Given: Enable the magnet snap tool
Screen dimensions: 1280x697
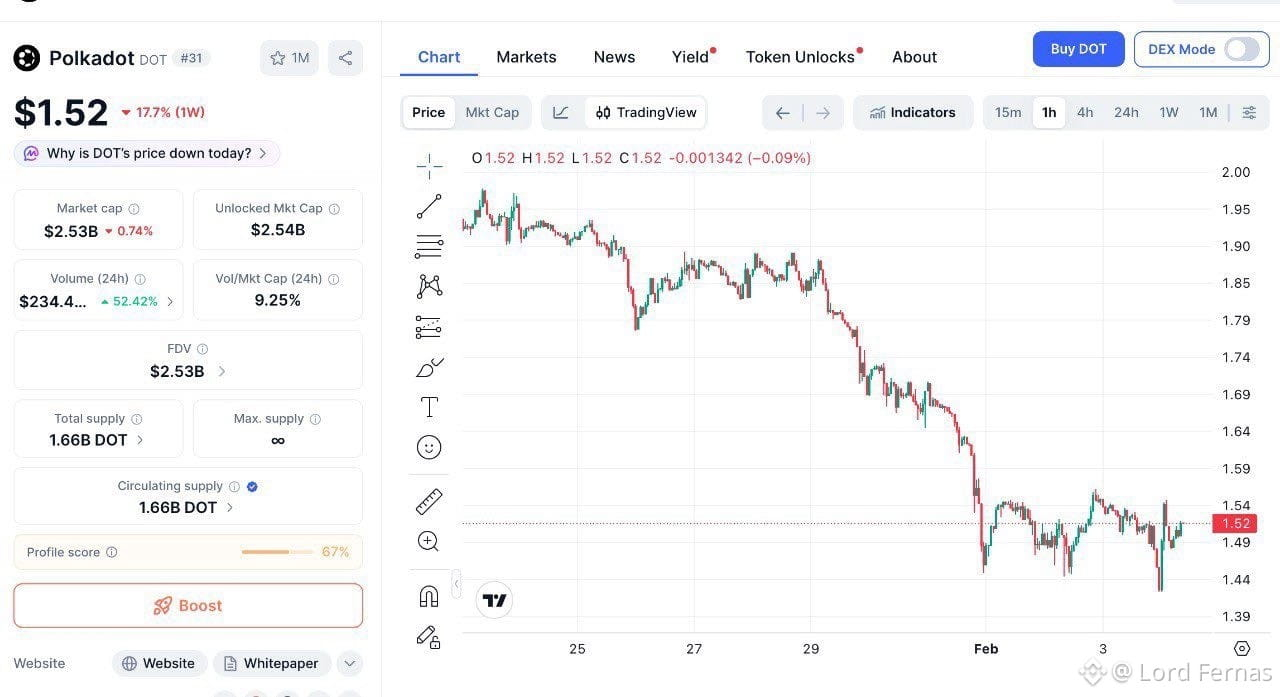Looking at the screenshot, I should 429,597.
